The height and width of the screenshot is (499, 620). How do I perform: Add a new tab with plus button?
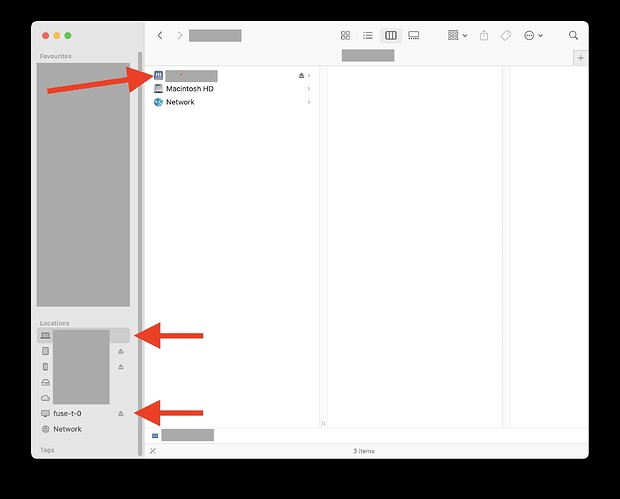580,58
